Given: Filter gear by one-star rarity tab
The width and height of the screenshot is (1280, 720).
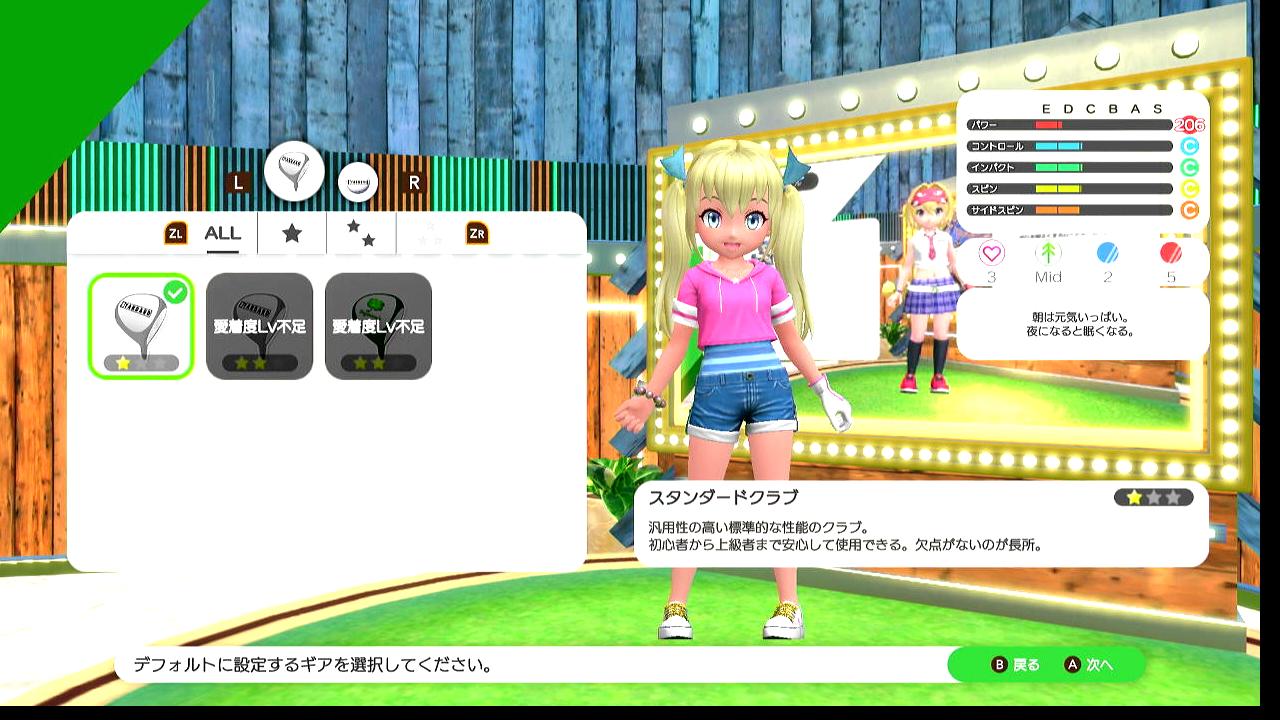Looking at the screenshot, I should click(x=292, y=233).
